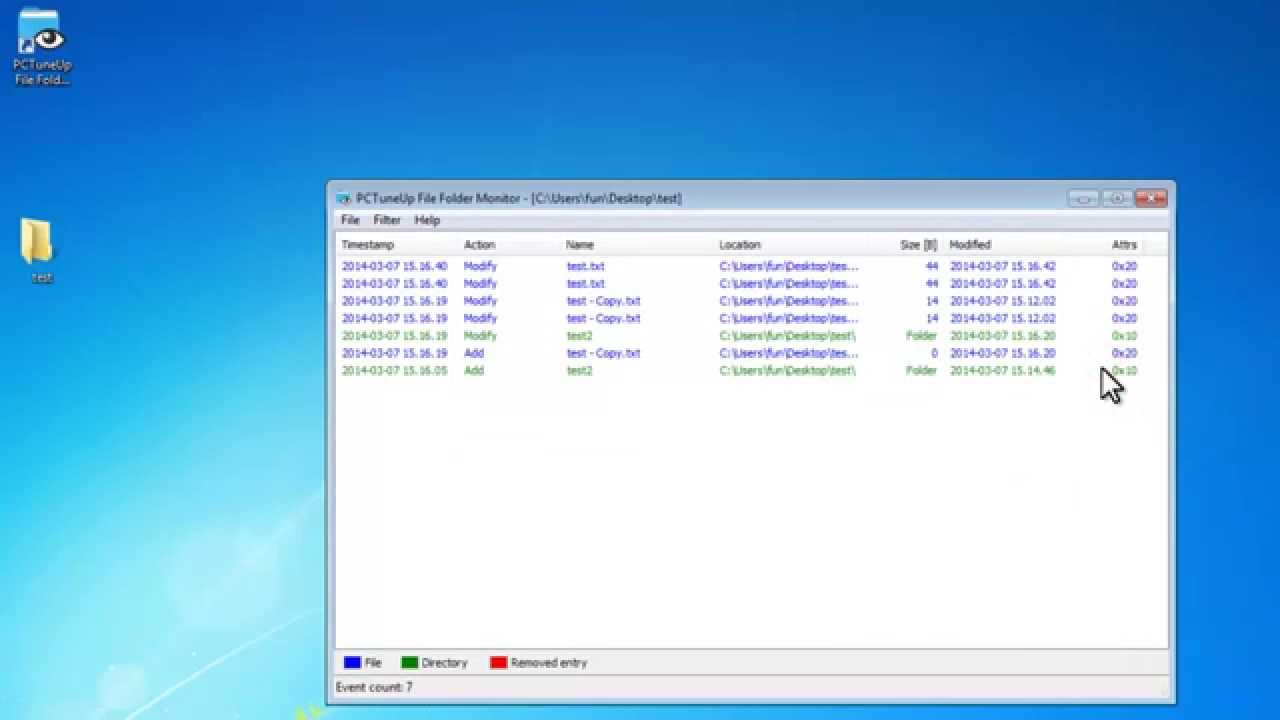Click the size value 0 of the Add row
This screenshot has width=1280, height=720.
click(935, 353)
